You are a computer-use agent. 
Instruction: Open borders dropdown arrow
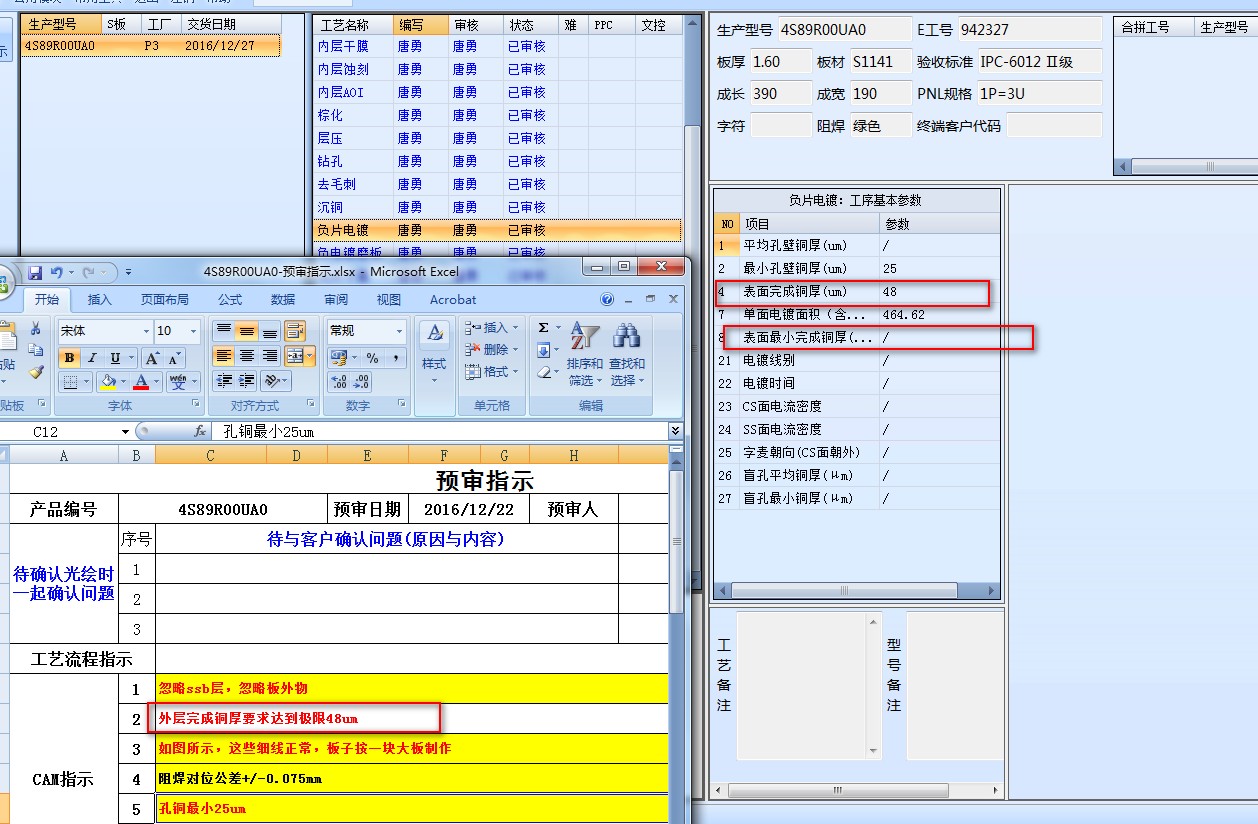click(86, 381)
